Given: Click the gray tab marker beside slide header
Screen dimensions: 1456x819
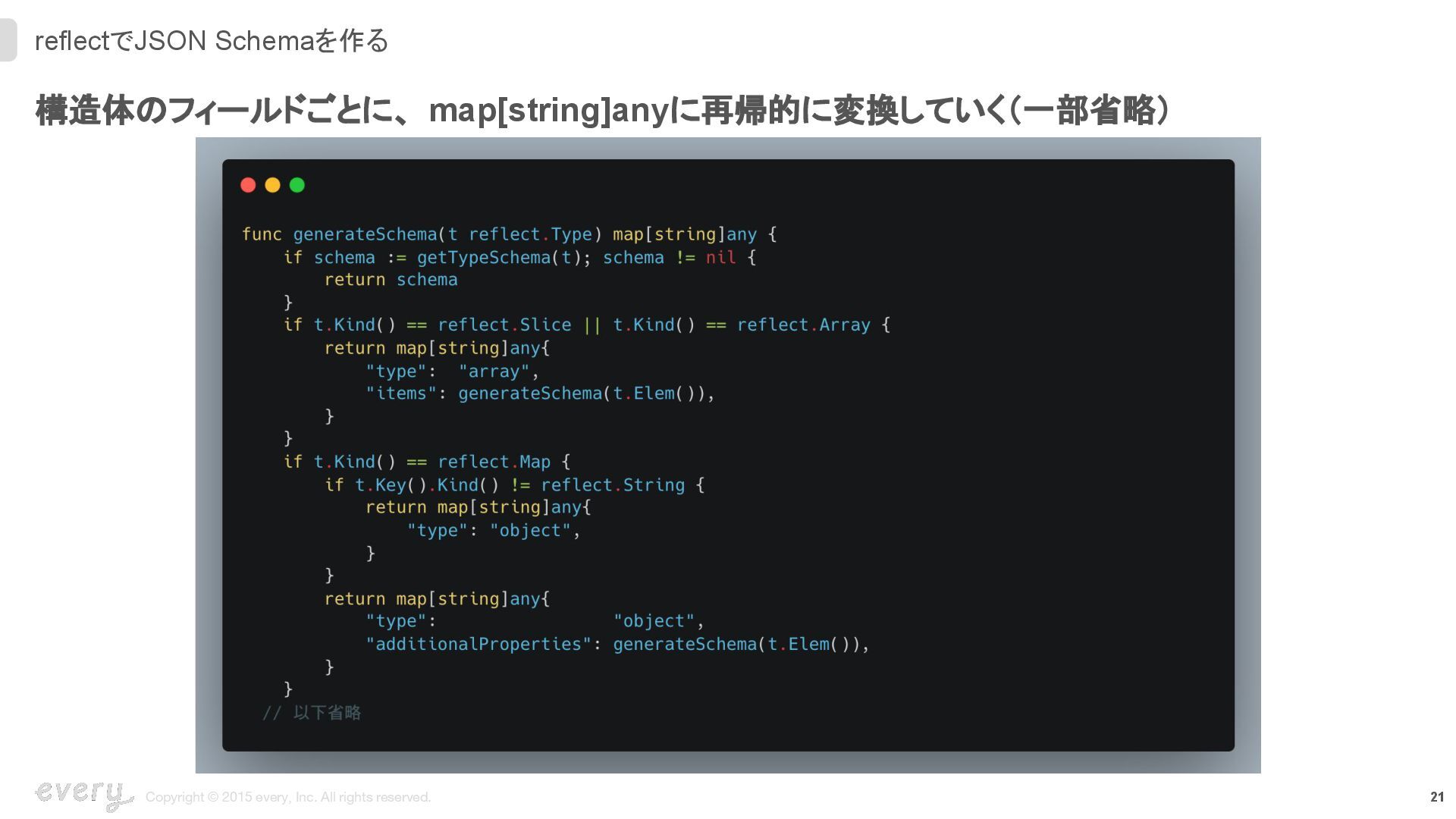Looking at the screenshot, I should pyautogui.click(x=8, y=40).
